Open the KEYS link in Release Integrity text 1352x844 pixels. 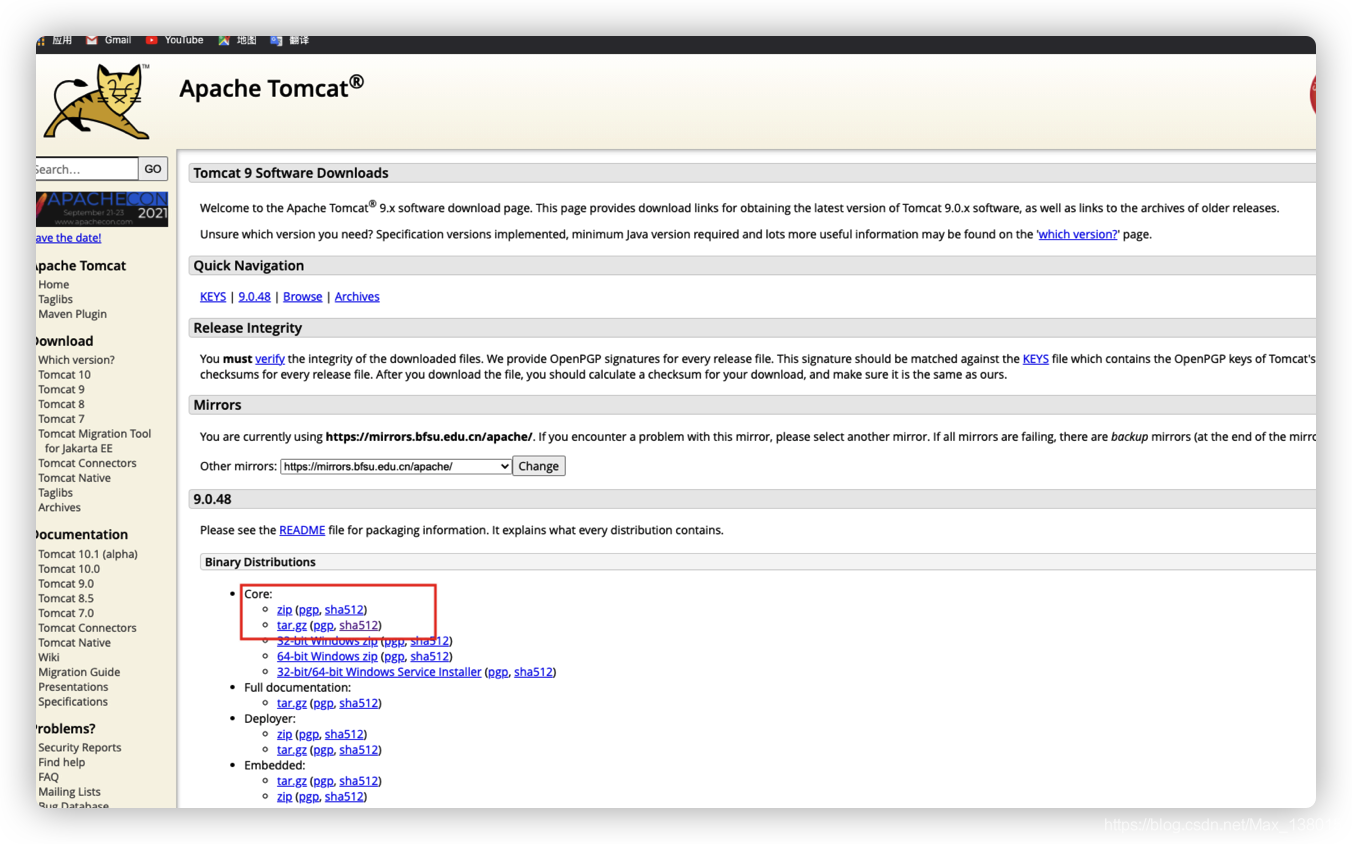tap(1035, 359)
